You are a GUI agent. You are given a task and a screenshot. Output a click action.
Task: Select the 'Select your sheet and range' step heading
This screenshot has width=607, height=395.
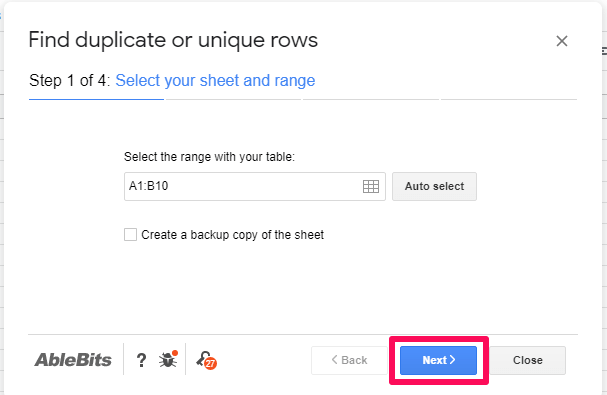(x=215, y=81)
